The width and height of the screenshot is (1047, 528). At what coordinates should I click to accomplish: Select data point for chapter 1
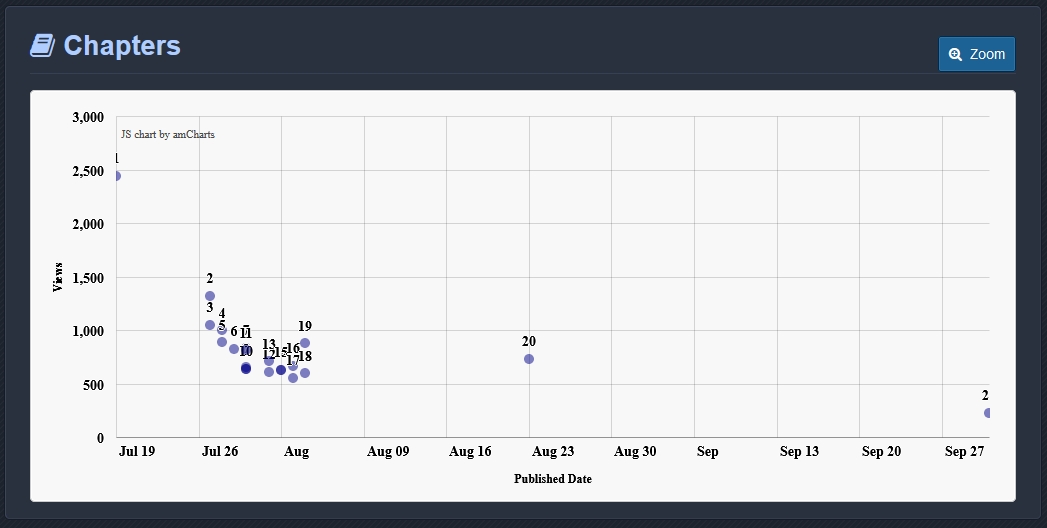(x=117, y=176)
